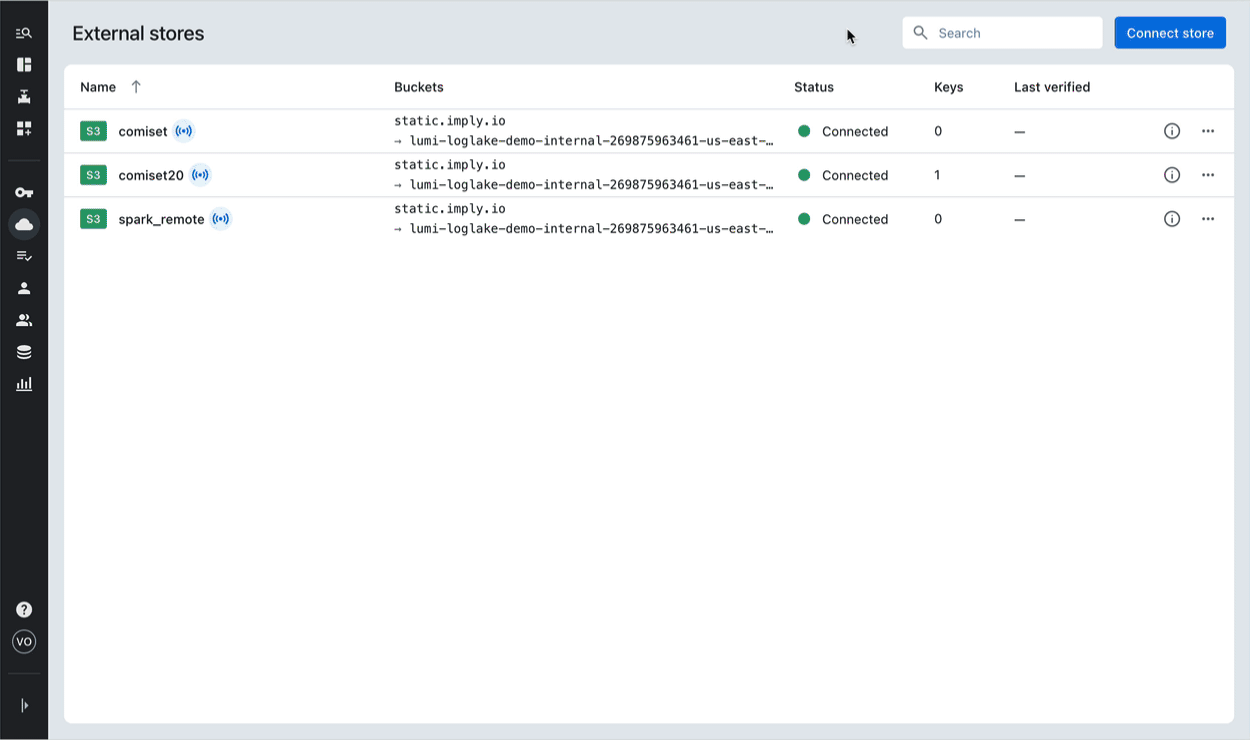The height and width of the screenshot is (740, 1250).
Task: Click the keys count 0 for spark_remote
Action: point(938,219)
